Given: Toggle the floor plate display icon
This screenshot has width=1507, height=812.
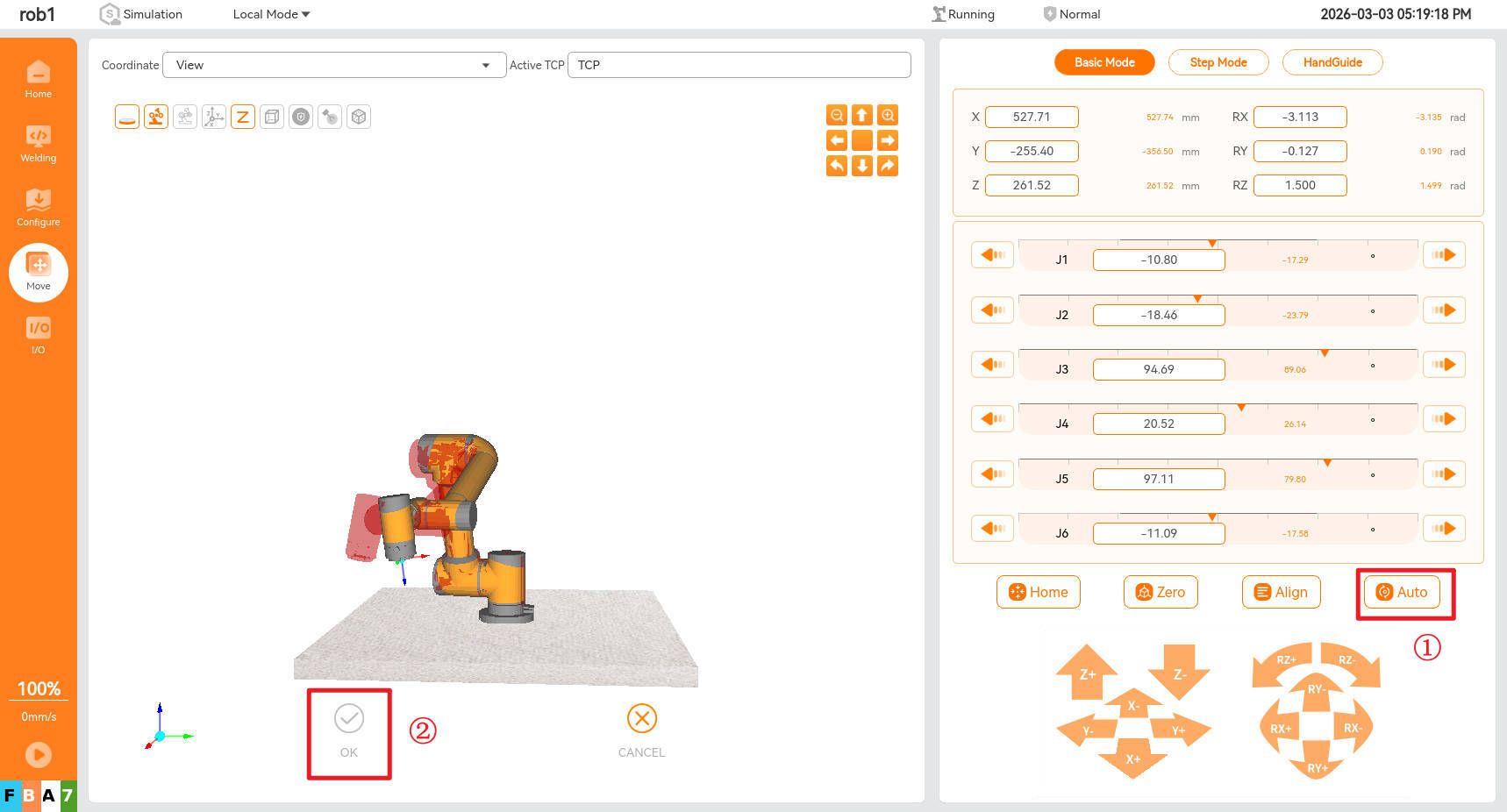Looking at the screenshot, I should click(127, 117).
